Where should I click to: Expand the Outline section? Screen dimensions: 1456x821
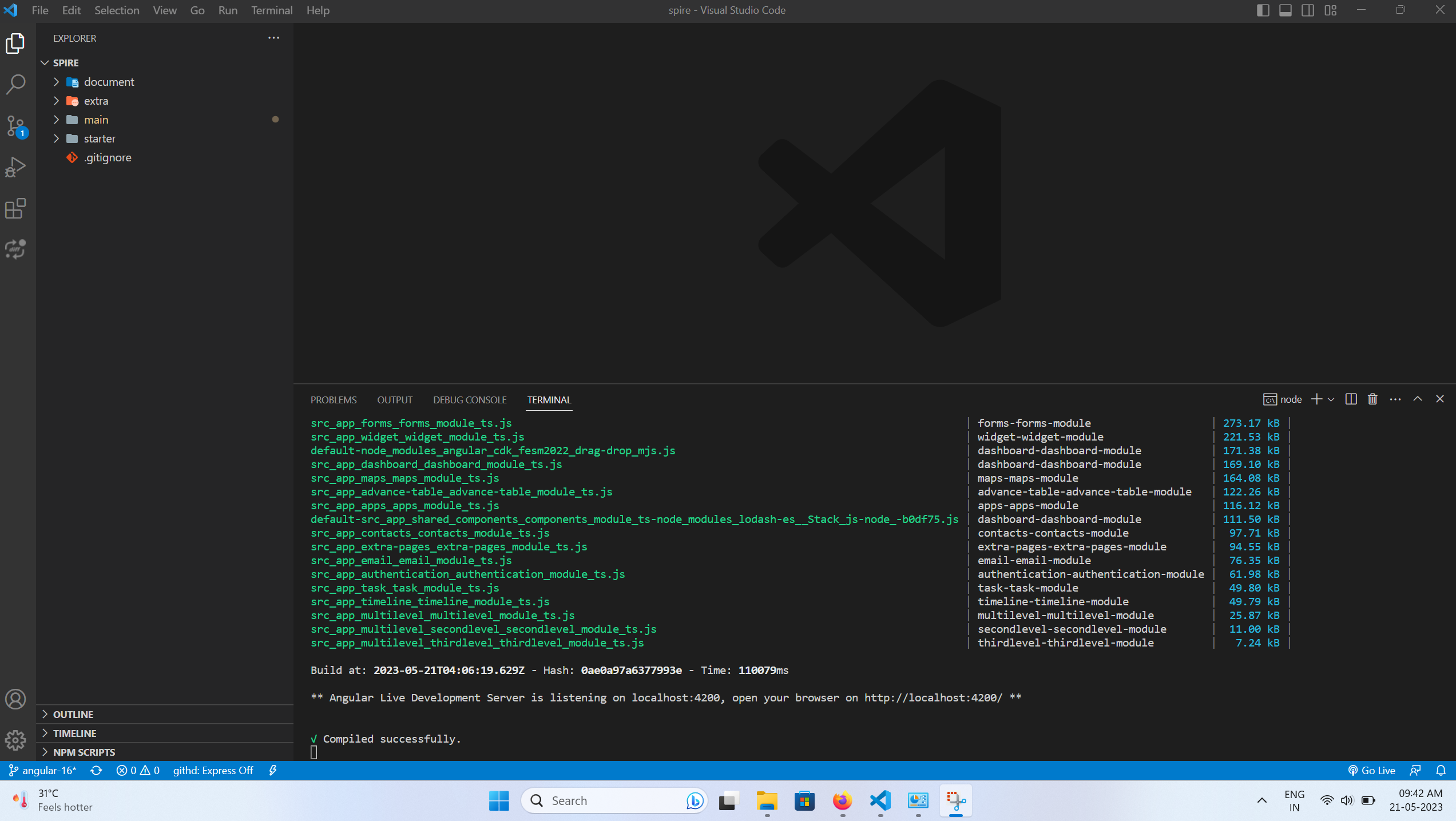tap(165, 715)
